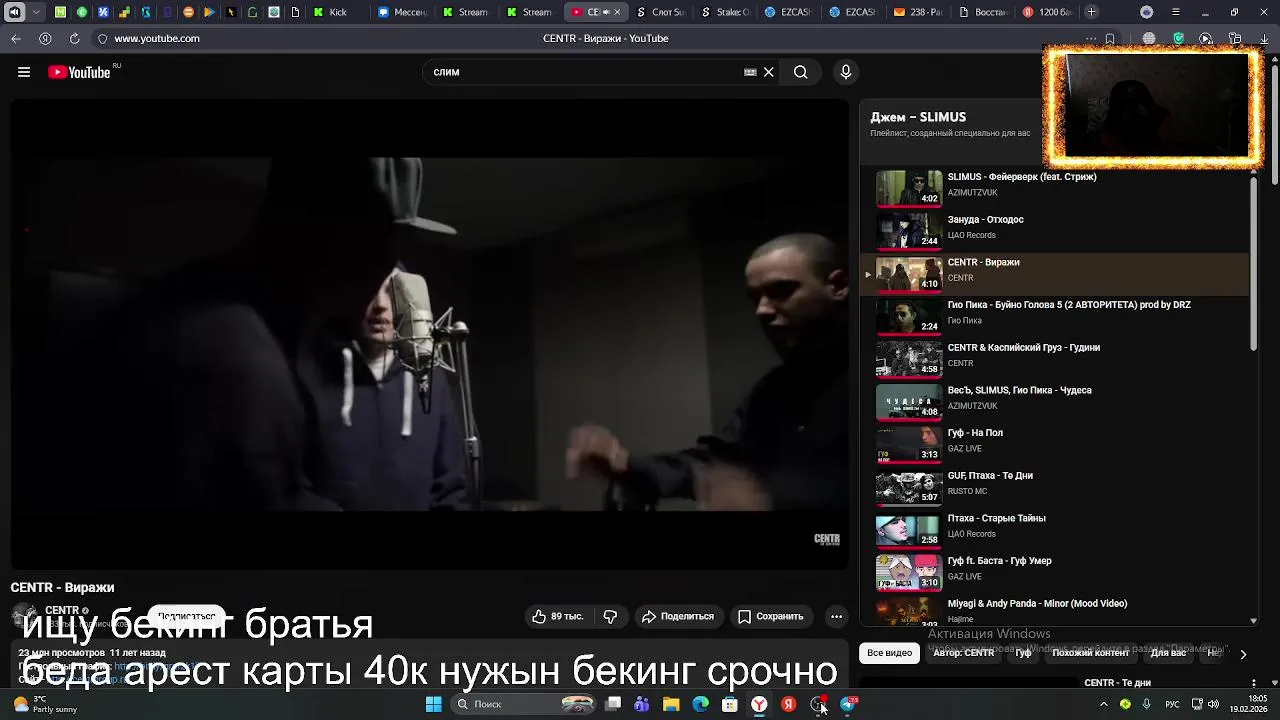Open the browser tab list dropdown arrow
The image size is (1280, 720).
pos(37,12)
